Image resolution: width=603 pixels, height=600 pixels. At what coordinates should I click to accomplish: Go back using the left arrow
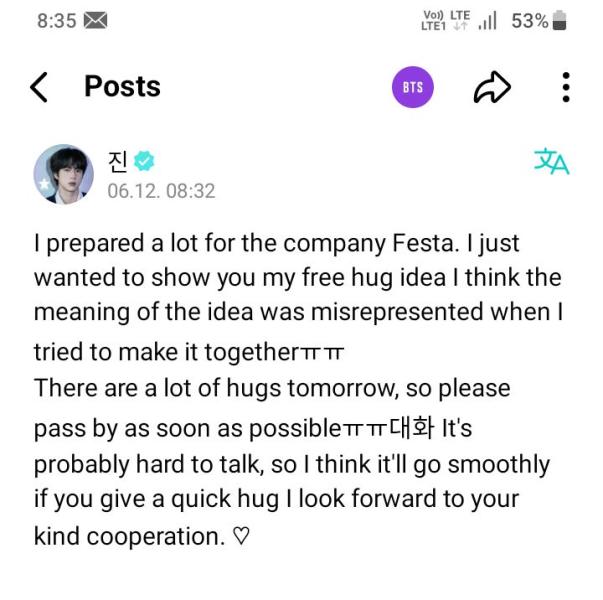pyautogui.click(x=39, y=87)
